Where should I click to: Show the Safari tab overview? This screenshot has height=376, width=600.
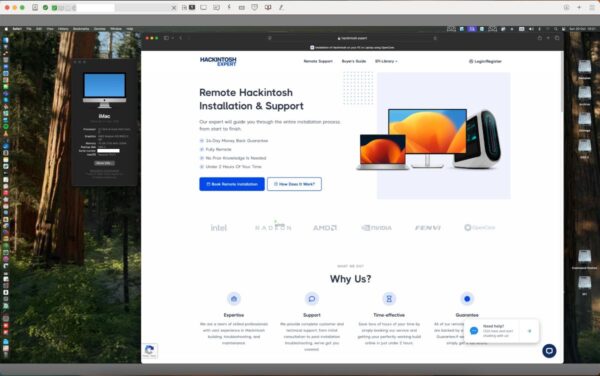pos(557,38)
